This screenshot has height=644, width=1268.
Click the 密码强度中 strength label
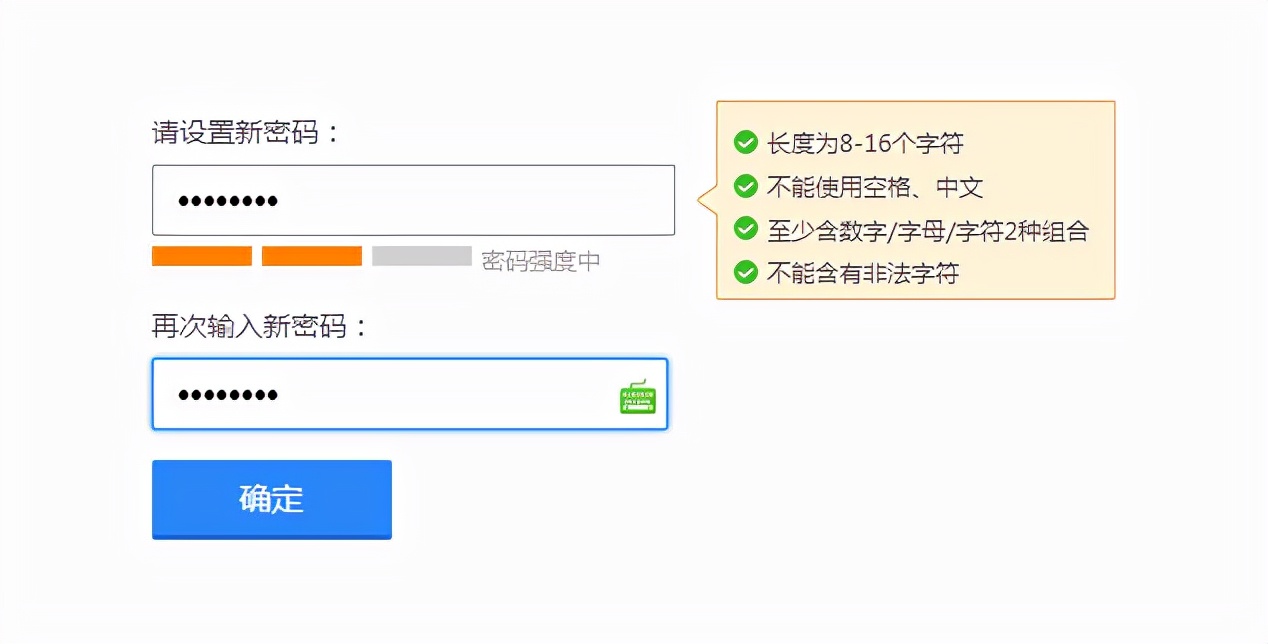tap(541, 261)
